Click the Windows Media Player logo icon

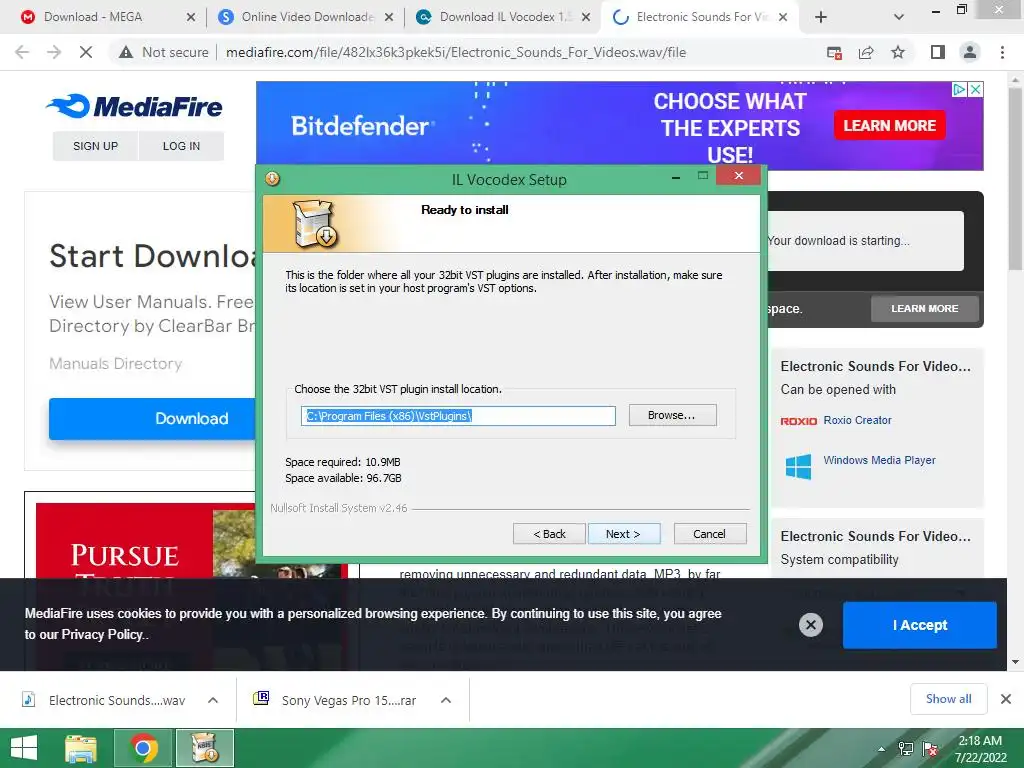[798, 467]
